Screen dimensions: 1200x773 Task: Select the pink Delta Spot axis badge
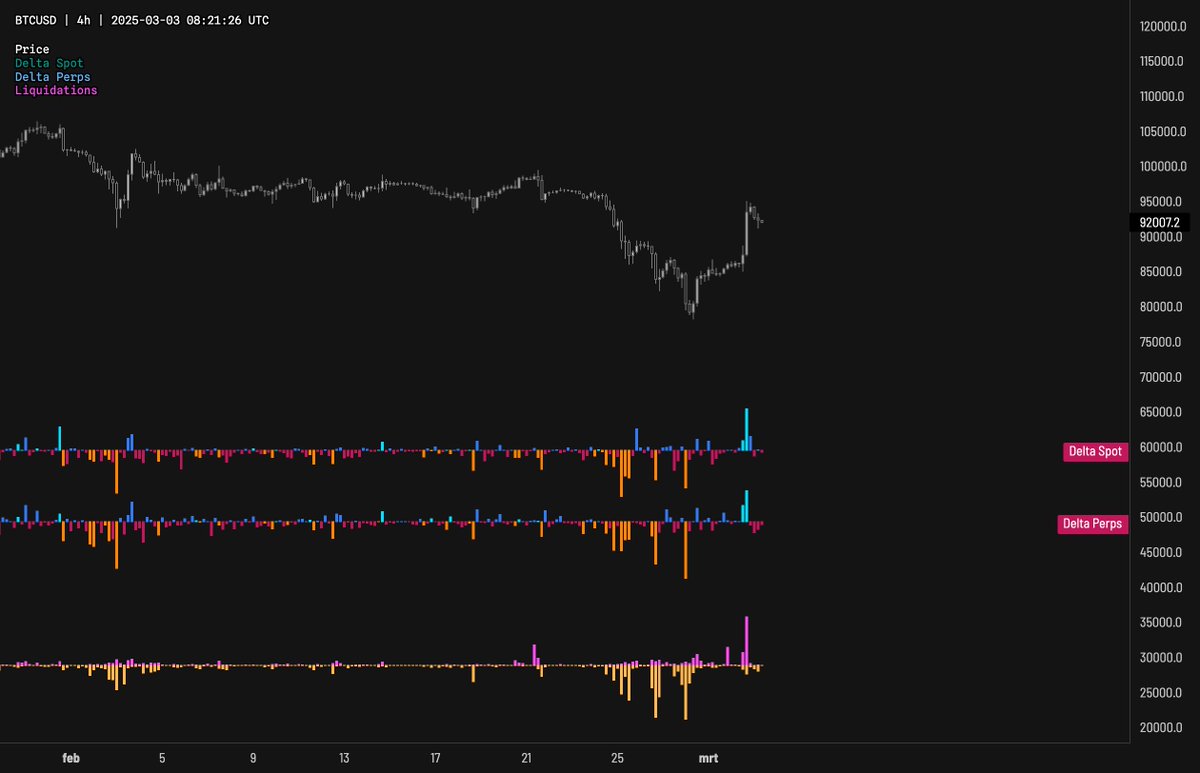tap(1094, 451)
